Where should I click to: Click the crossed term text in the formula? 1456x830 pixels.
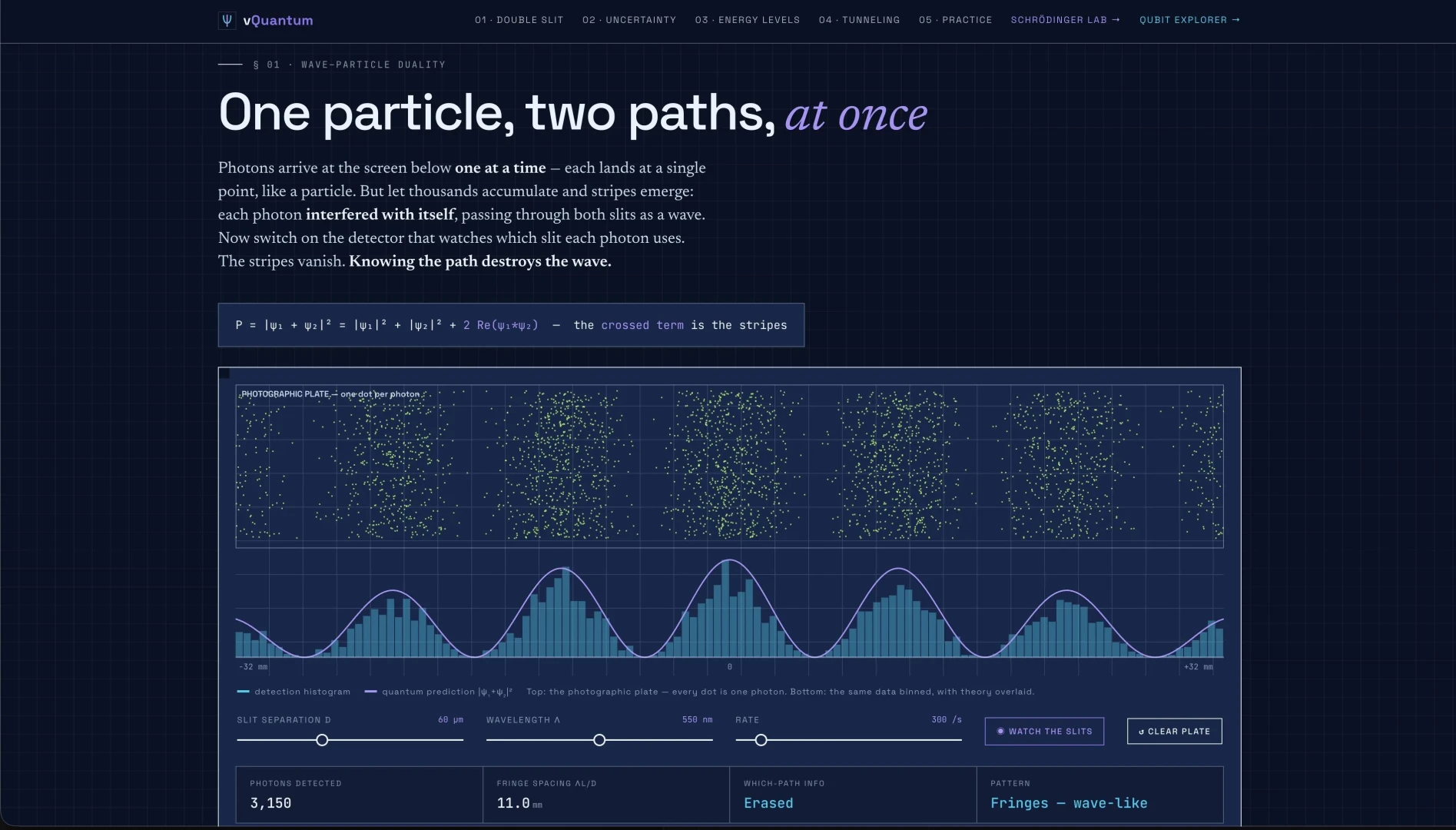click(x=642, y=325)
